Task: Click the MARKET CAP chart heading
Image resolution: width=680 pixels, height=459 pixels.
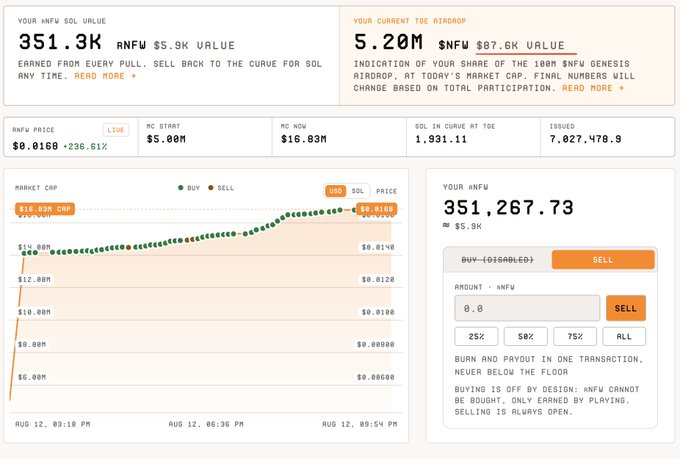Action: coord(36,188)
